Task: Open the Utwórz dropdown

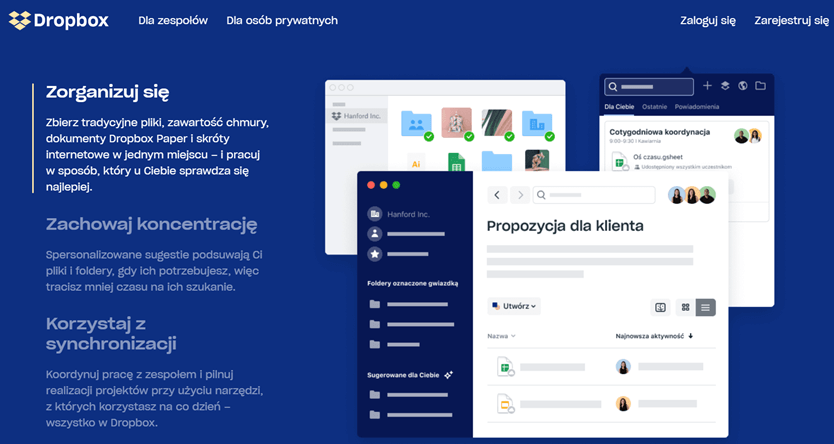Action: (514, 306)
